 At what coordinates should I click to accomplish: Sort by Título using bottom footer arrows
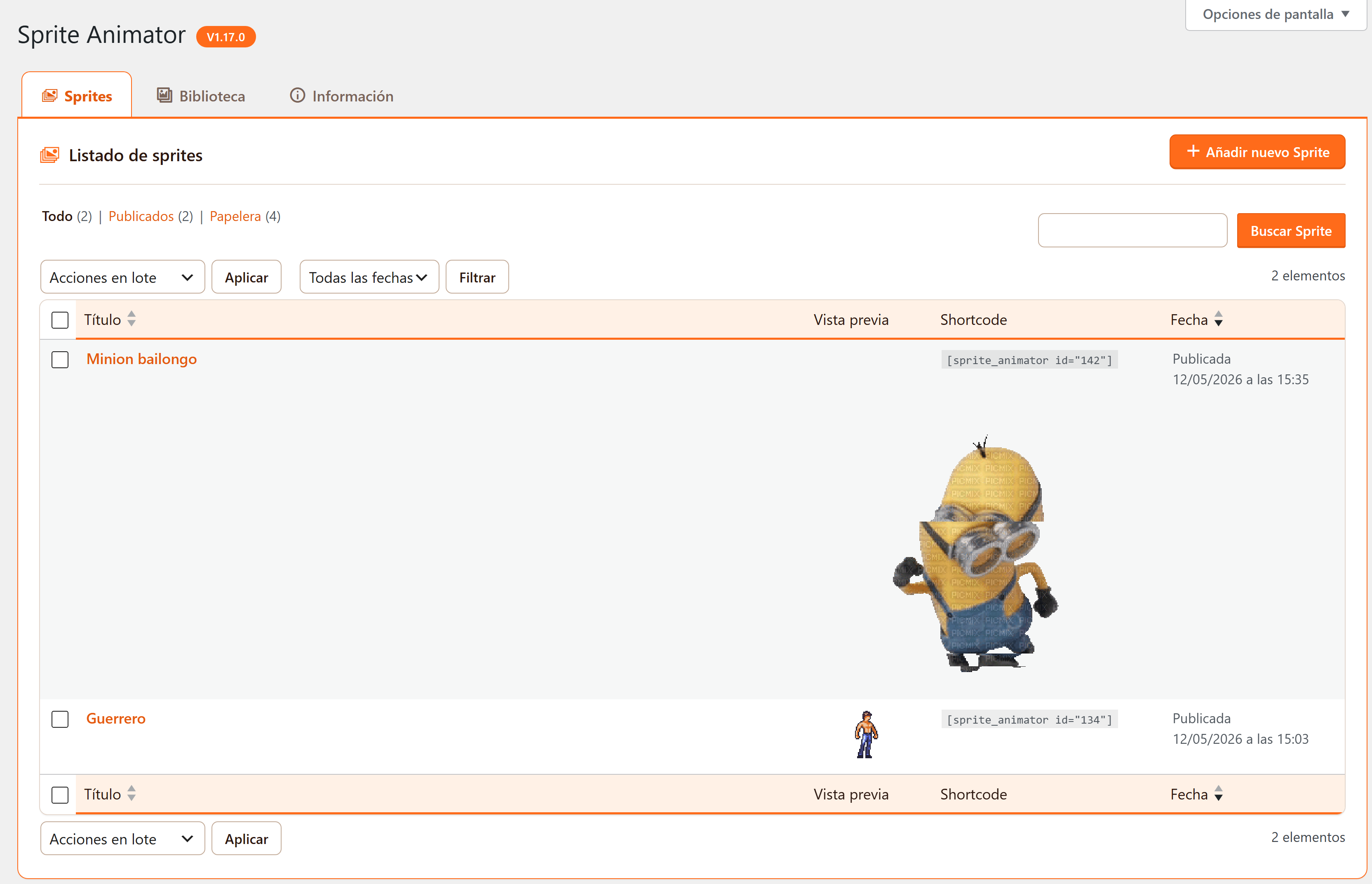[x=132, y=794]
